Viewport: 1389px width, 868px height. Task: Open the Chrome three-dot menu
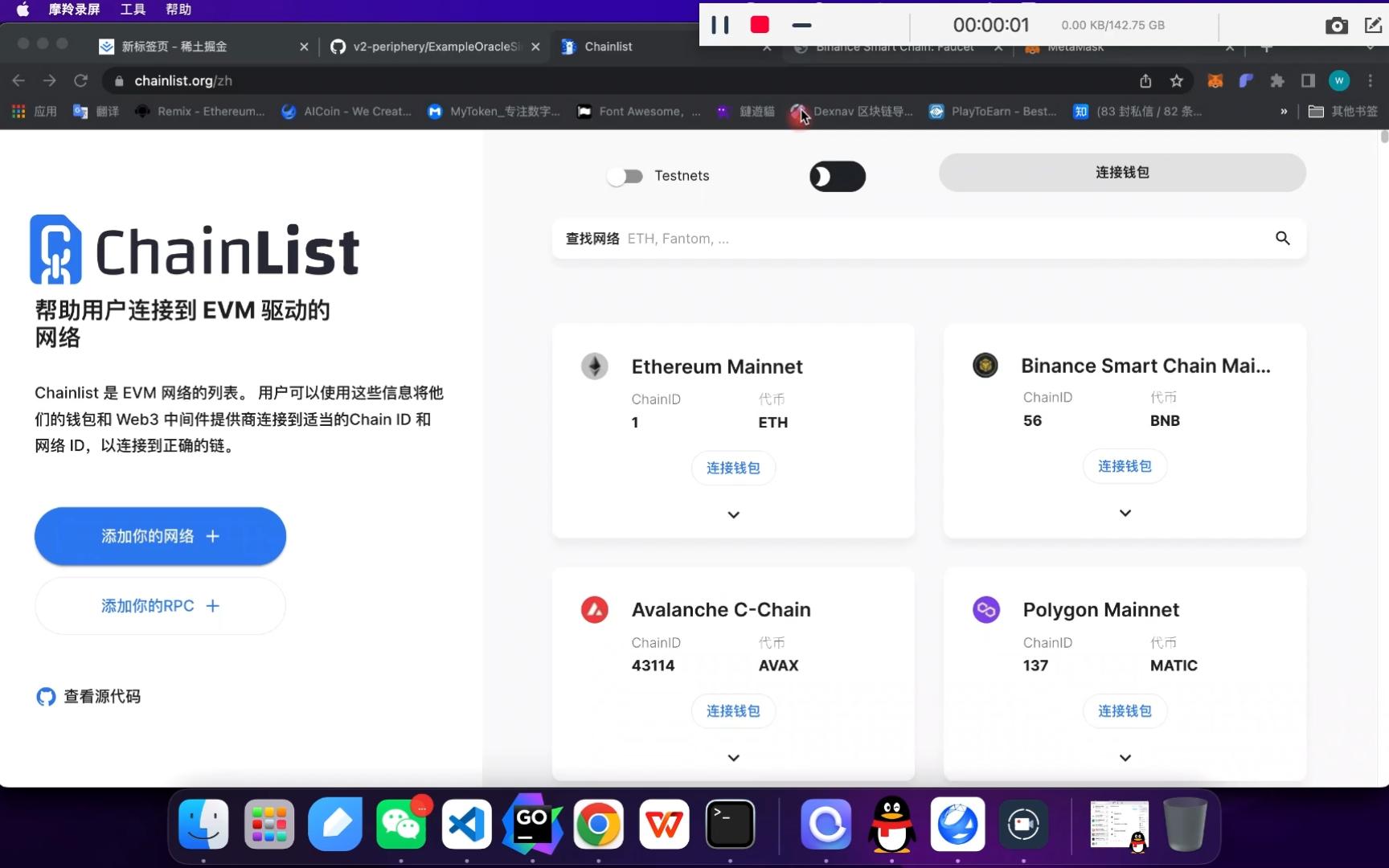pos(1371,80)
